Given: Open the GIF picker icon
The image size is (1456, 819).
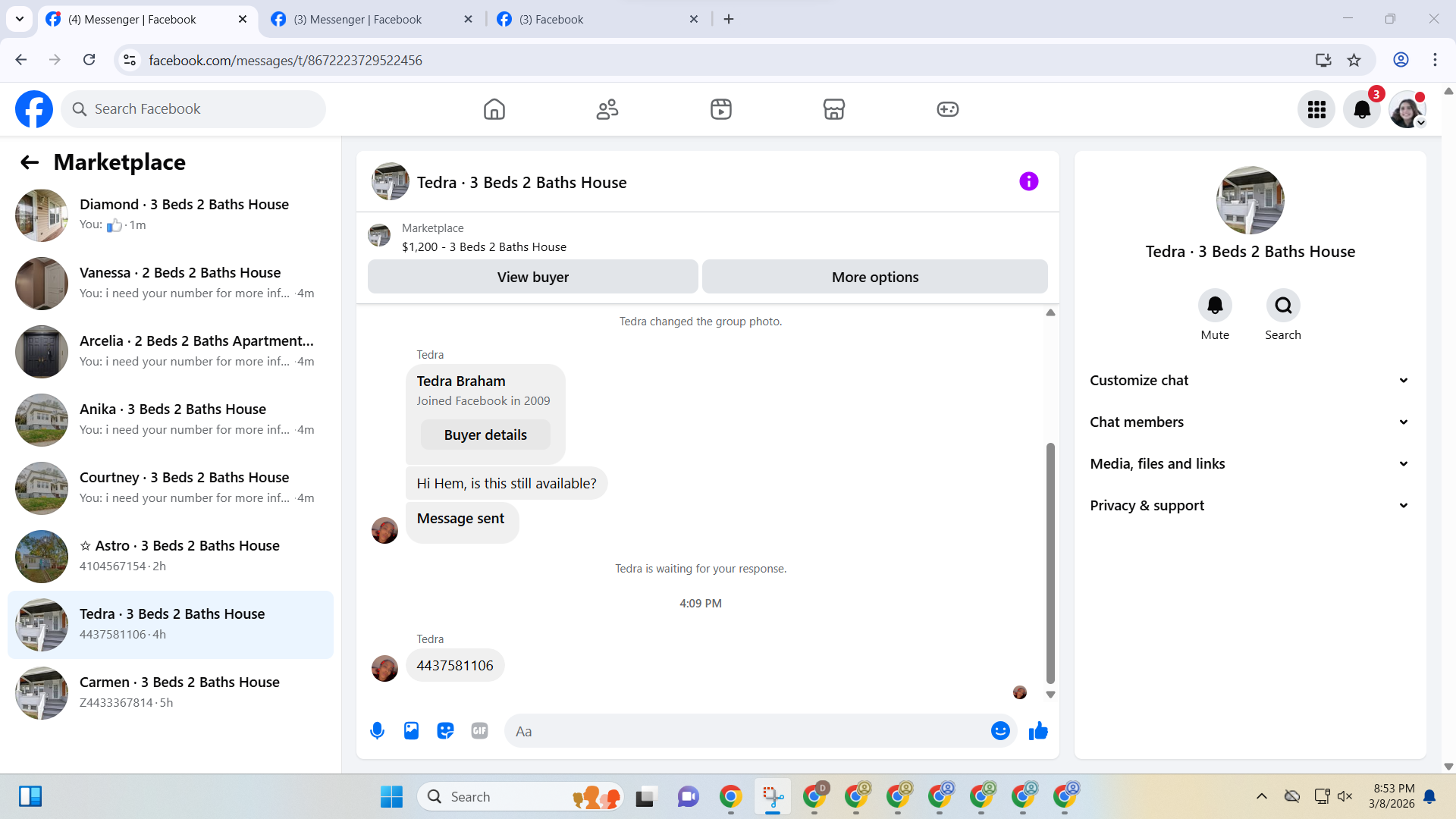Looking at the screenshot, I should [479, 731].
